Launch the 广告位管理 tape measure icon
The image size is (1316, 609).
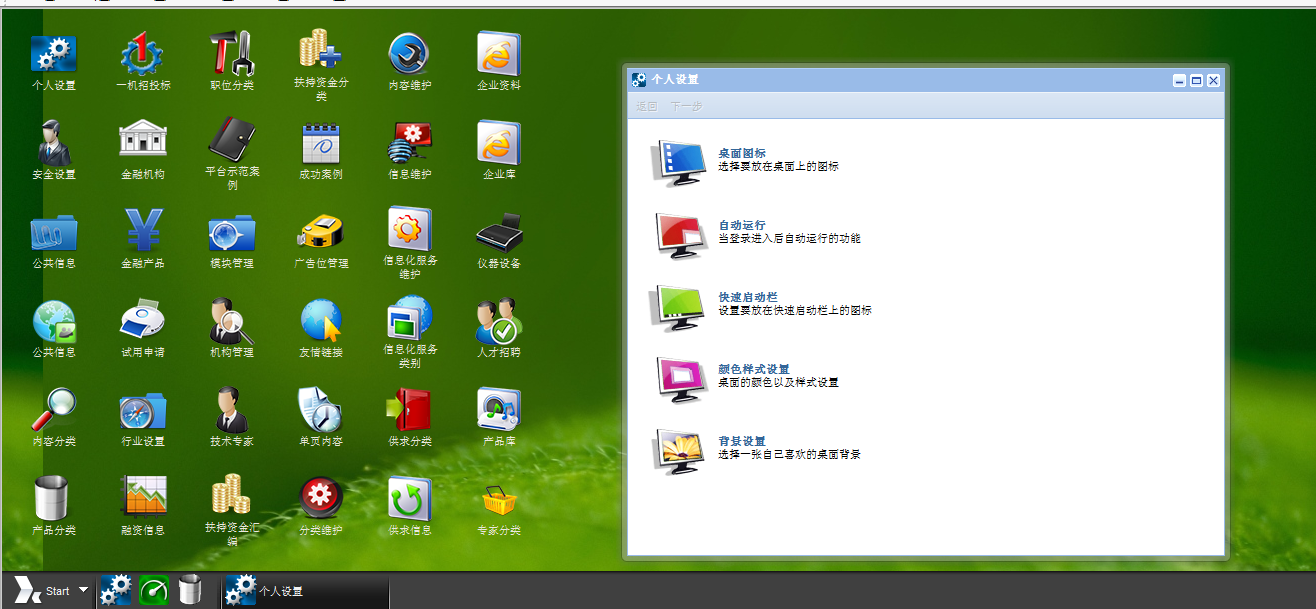(x=321, y=232)
